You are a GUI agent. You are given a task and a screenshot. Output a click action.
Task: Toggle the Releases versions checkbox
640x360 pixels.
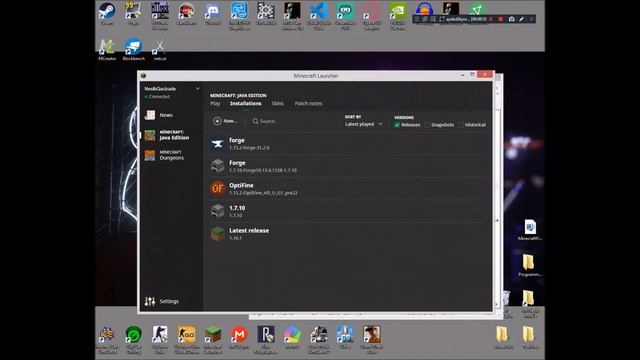[397, 125]
